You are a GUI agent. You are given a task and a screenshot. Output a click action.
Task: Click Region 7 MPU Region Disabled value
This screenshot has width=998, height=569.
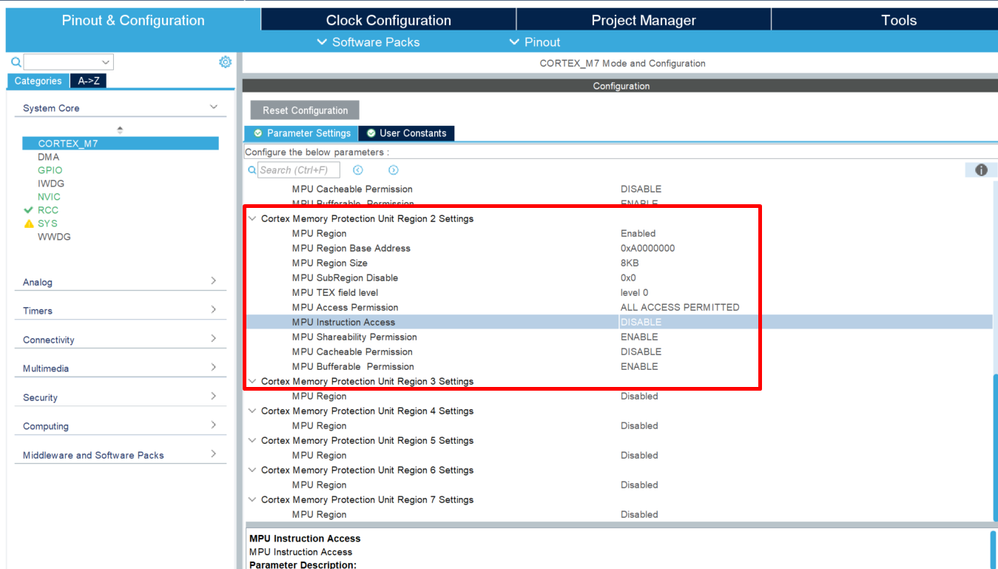tap(639, 514)
